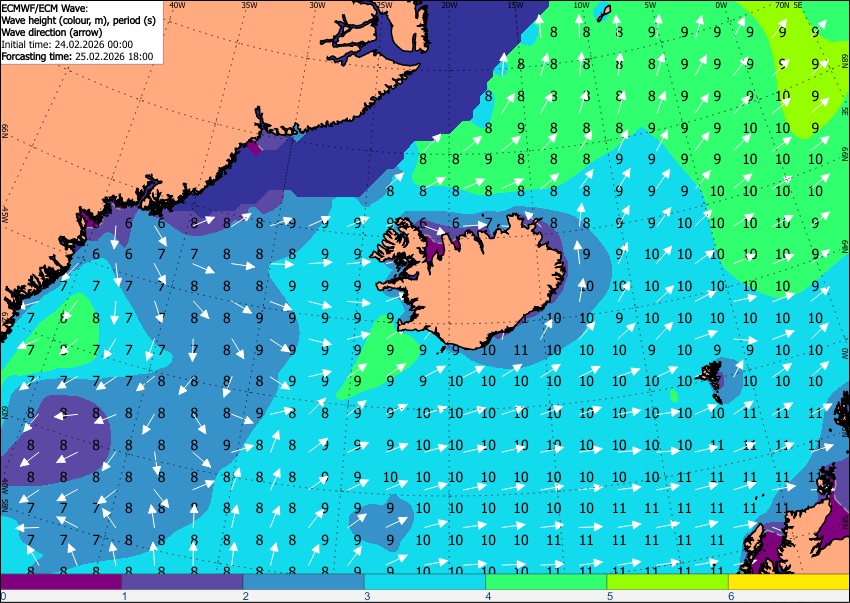Image resolution: width=850 pixels, height=603 pixels.
Task: Pick the cyan 3–4 m legend segment
Action: [425, 582]
